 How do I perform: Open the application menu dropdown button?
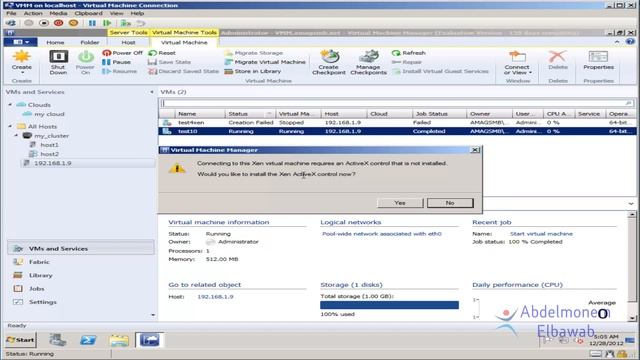[20, 42]
